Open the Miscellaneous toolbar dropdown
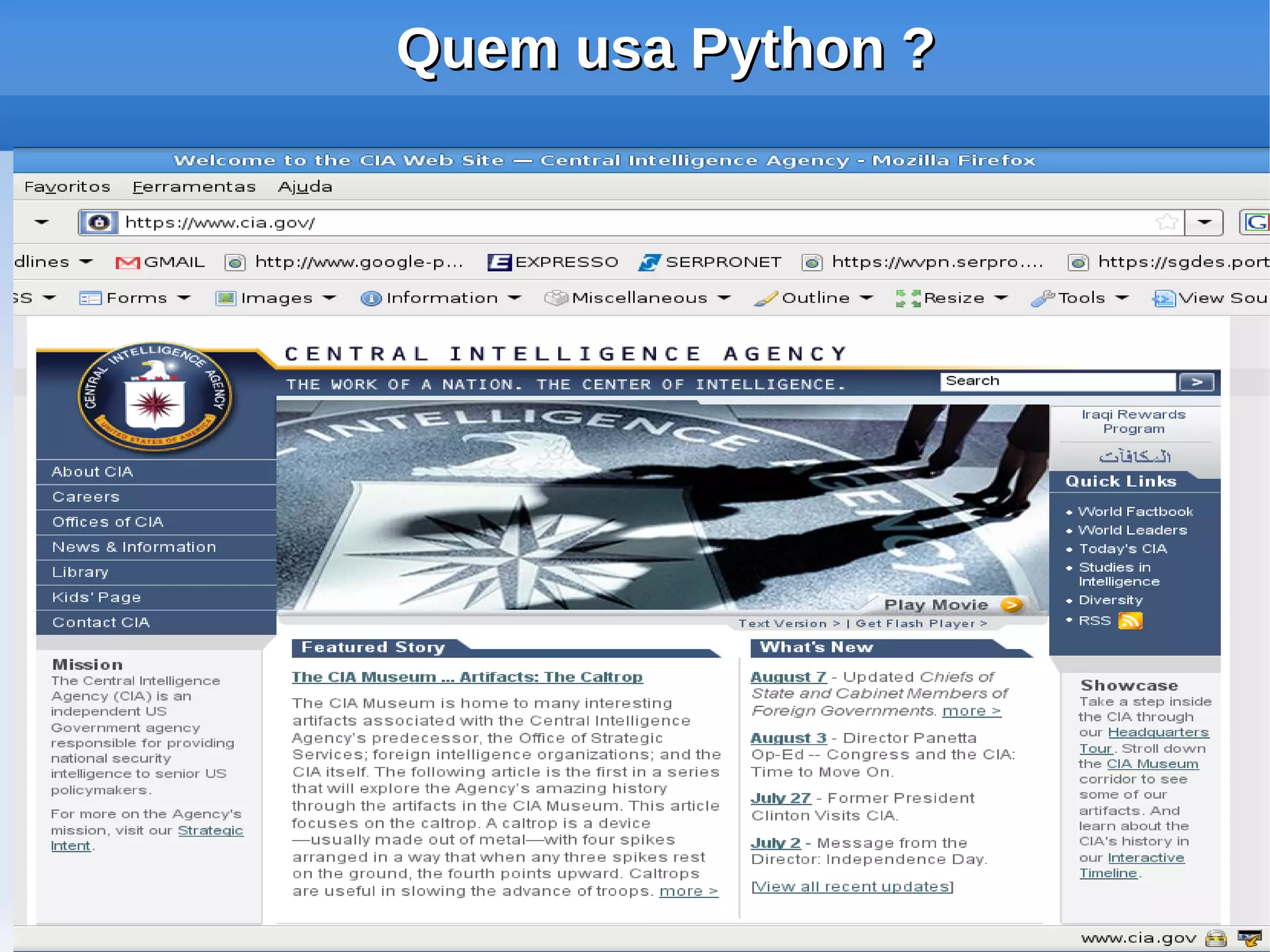This screenshot has height=952, width=1270. point(637,298)
